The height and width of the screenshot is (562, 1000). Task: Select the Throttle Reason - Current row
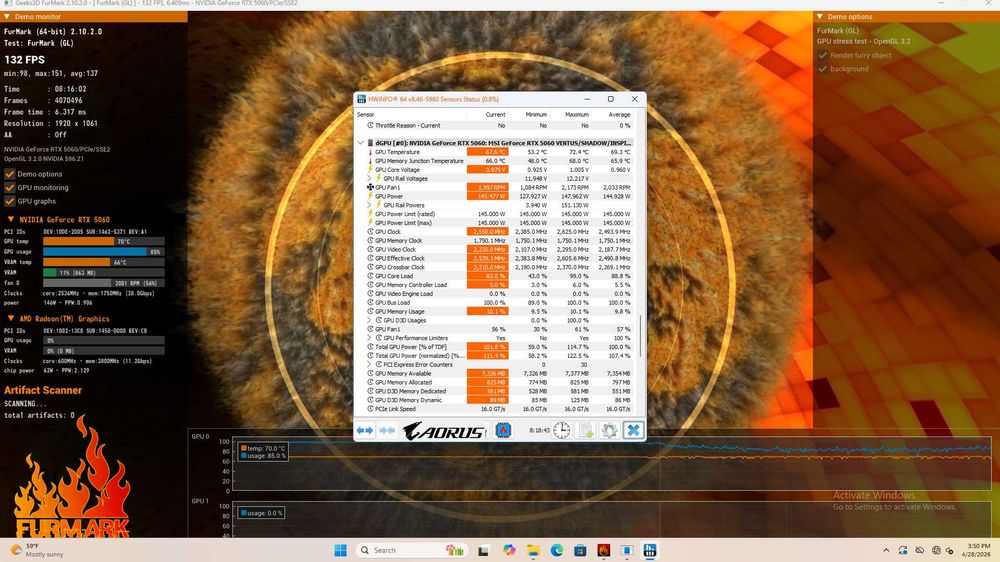500,126
